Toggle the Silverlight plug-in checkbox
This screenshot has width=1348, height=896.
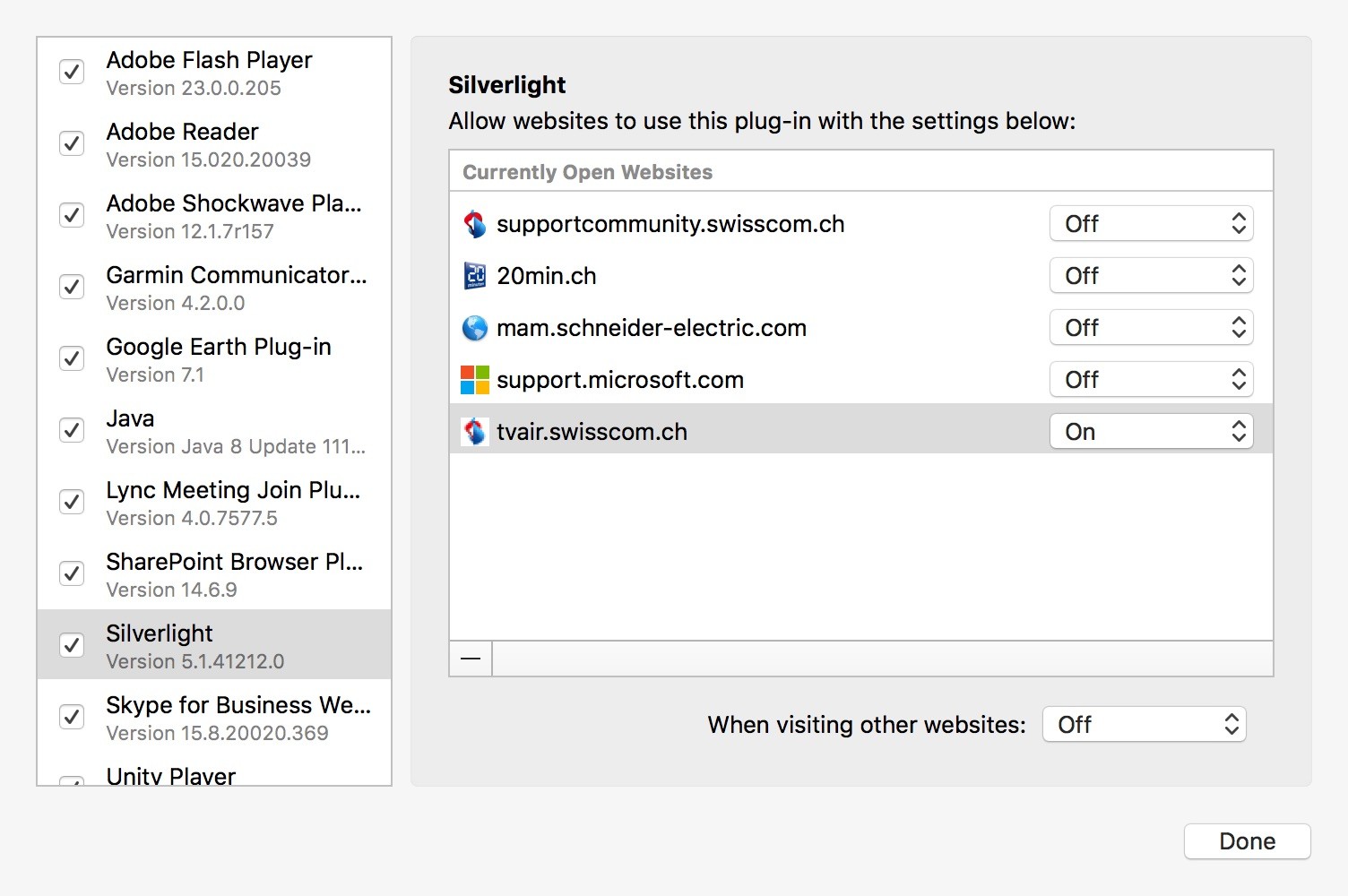(72, 645)
